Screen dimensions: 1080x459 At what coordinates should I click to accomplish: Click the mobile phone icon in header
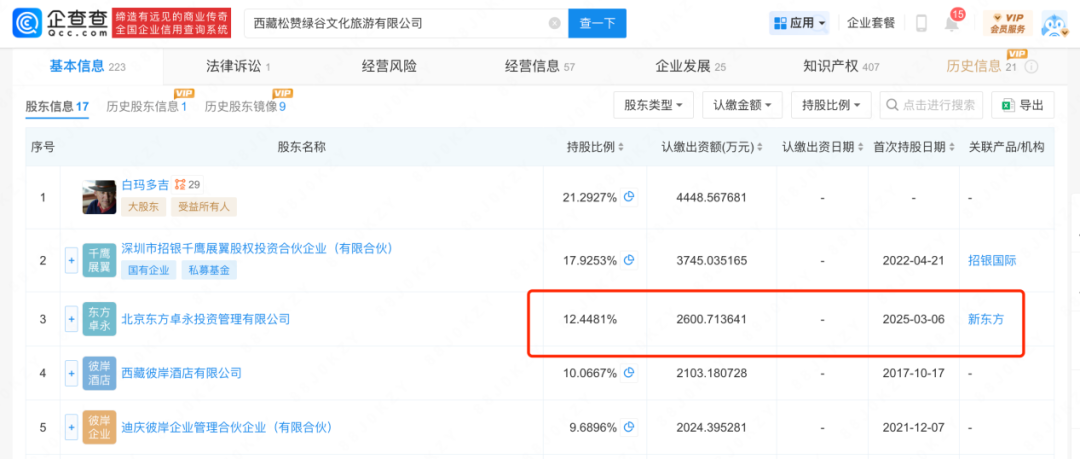click(x=921, y=23)
